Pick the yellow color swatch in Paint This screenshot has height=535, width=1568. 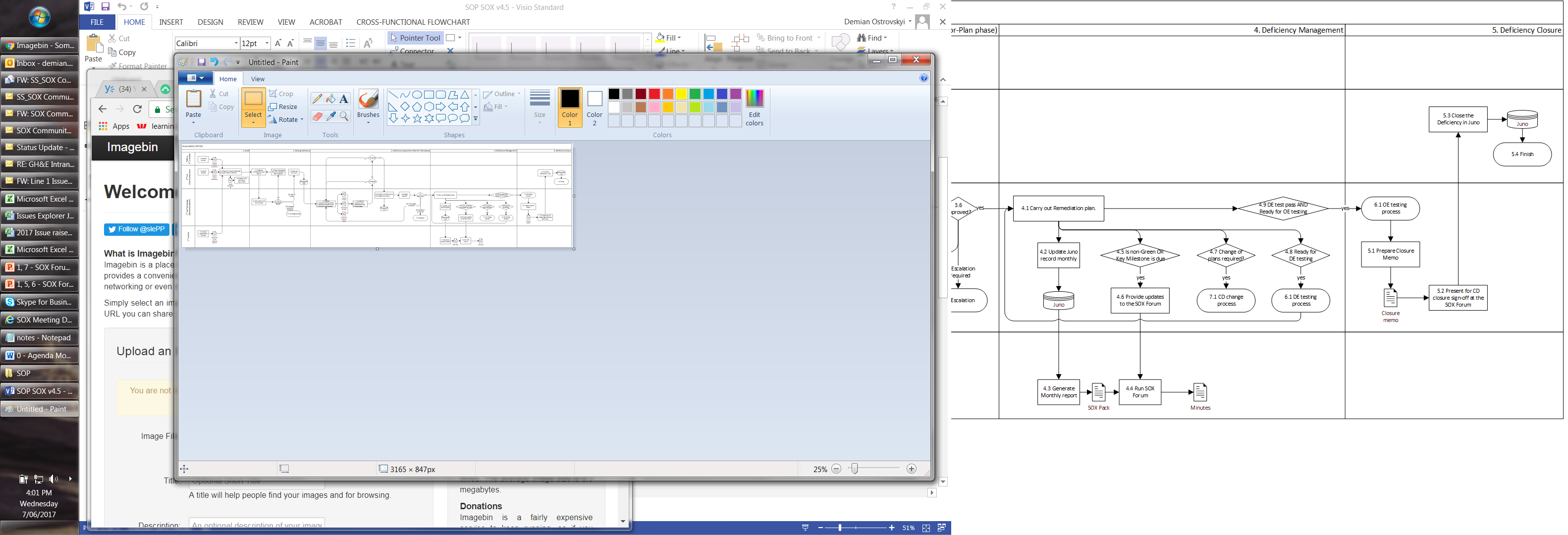click(681, 94)
